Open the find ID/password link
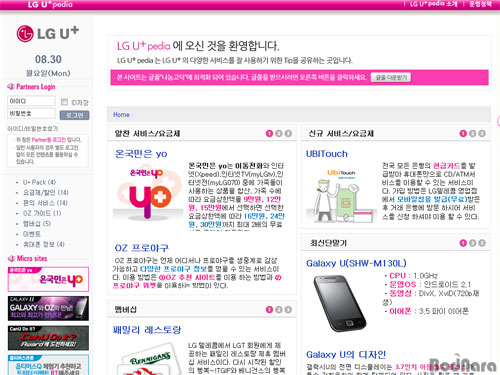The image size is (500, 375). coord(33,129)
